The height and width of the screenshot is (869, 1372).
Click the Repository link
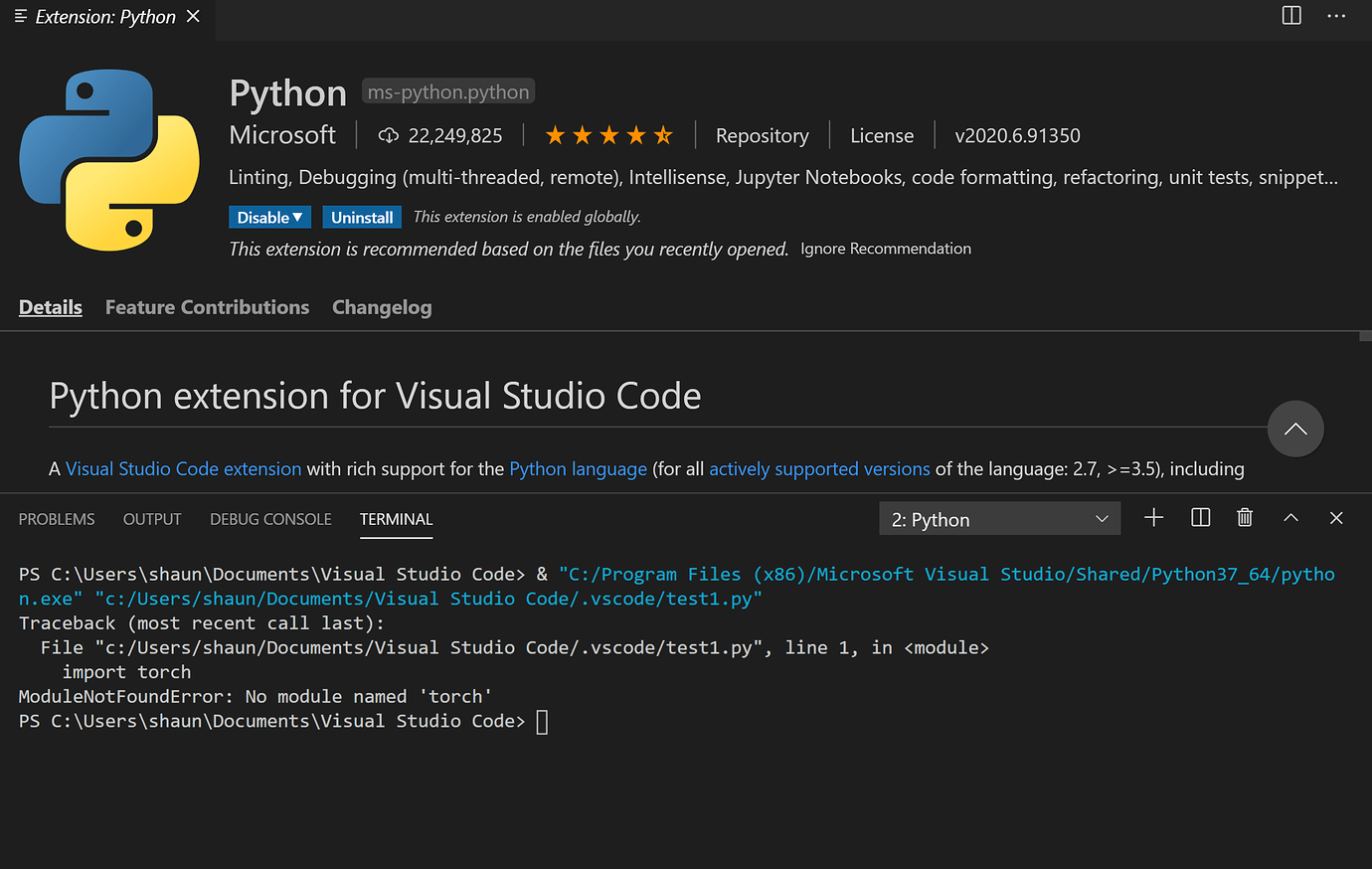click(762, 136)
